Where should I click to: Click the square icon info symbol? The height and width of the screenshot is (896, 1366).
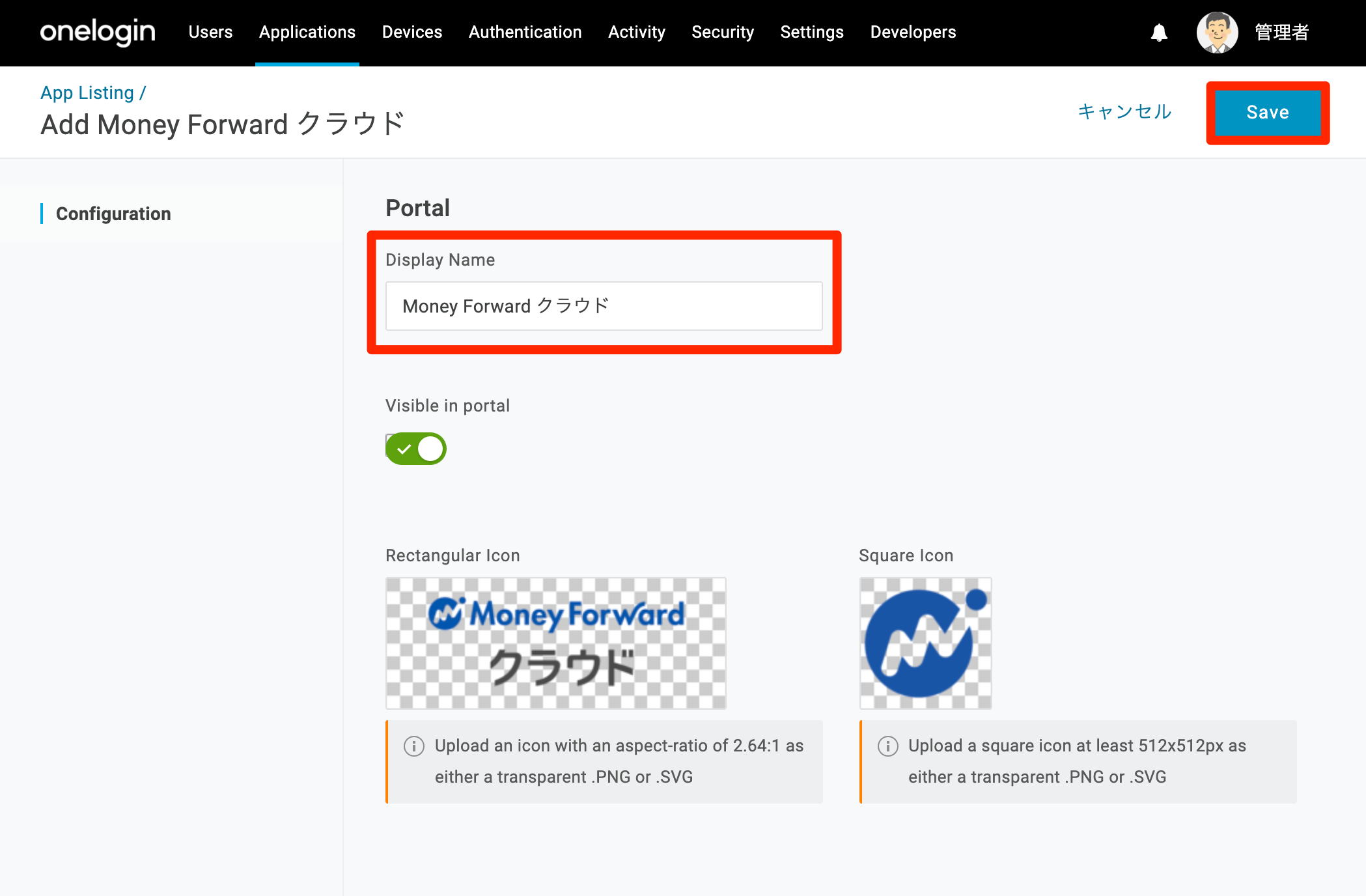(888, 746)
